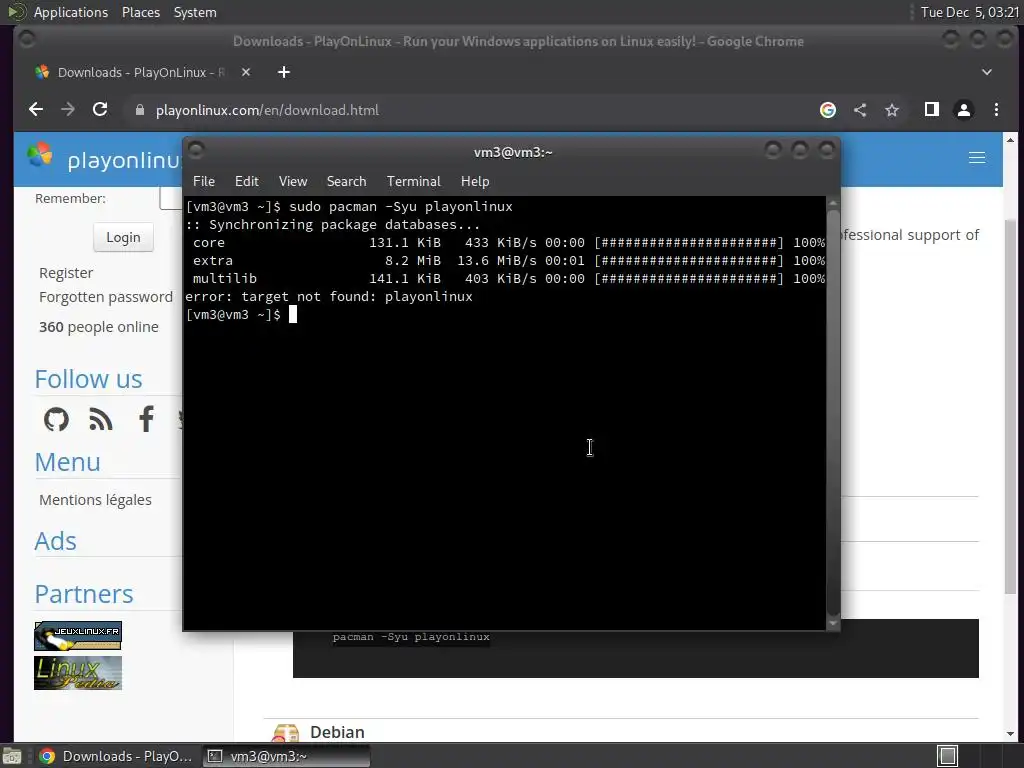Open PlayOnLinux GitHub page

(x=56, y=419)
